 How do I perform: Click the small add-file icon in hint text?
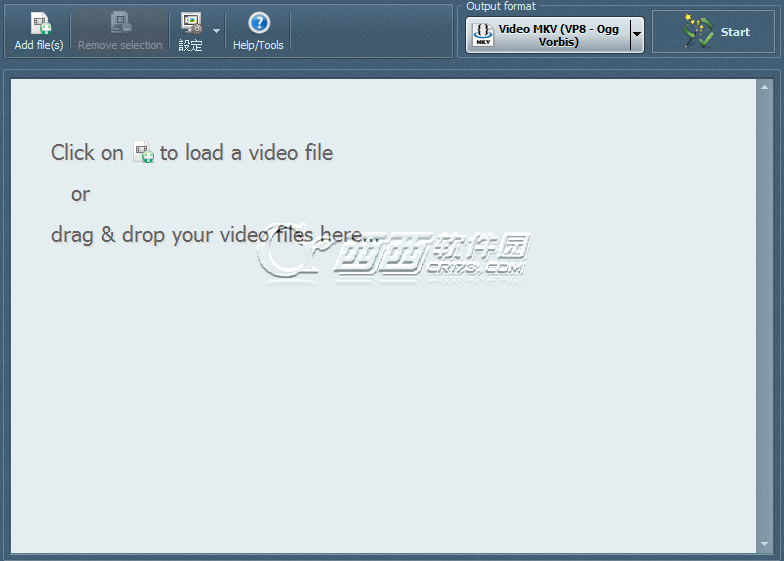(143, 153)
